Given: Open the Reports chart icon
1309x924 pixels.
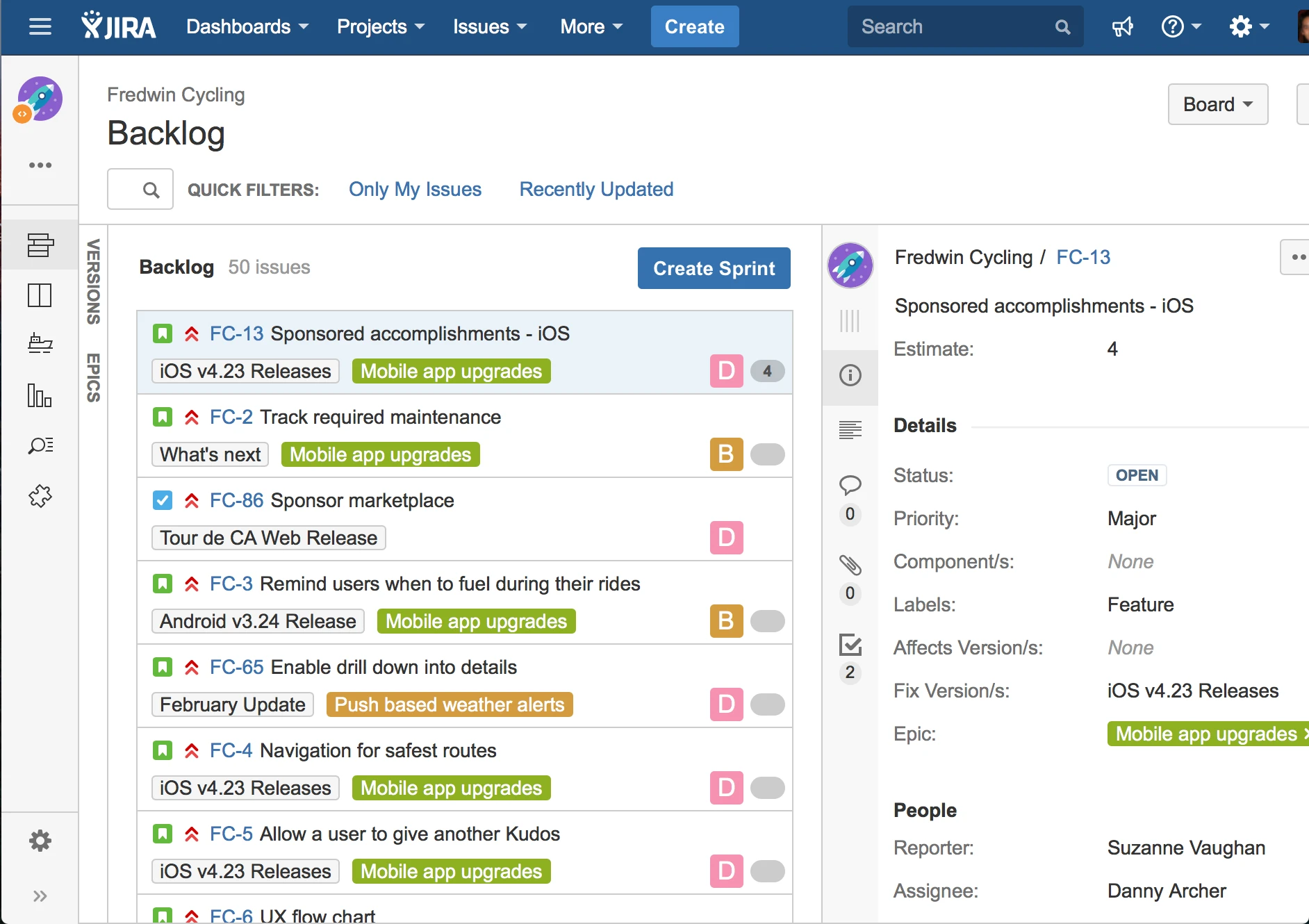Looking at the screenshot, I should (x=40, y=395).
